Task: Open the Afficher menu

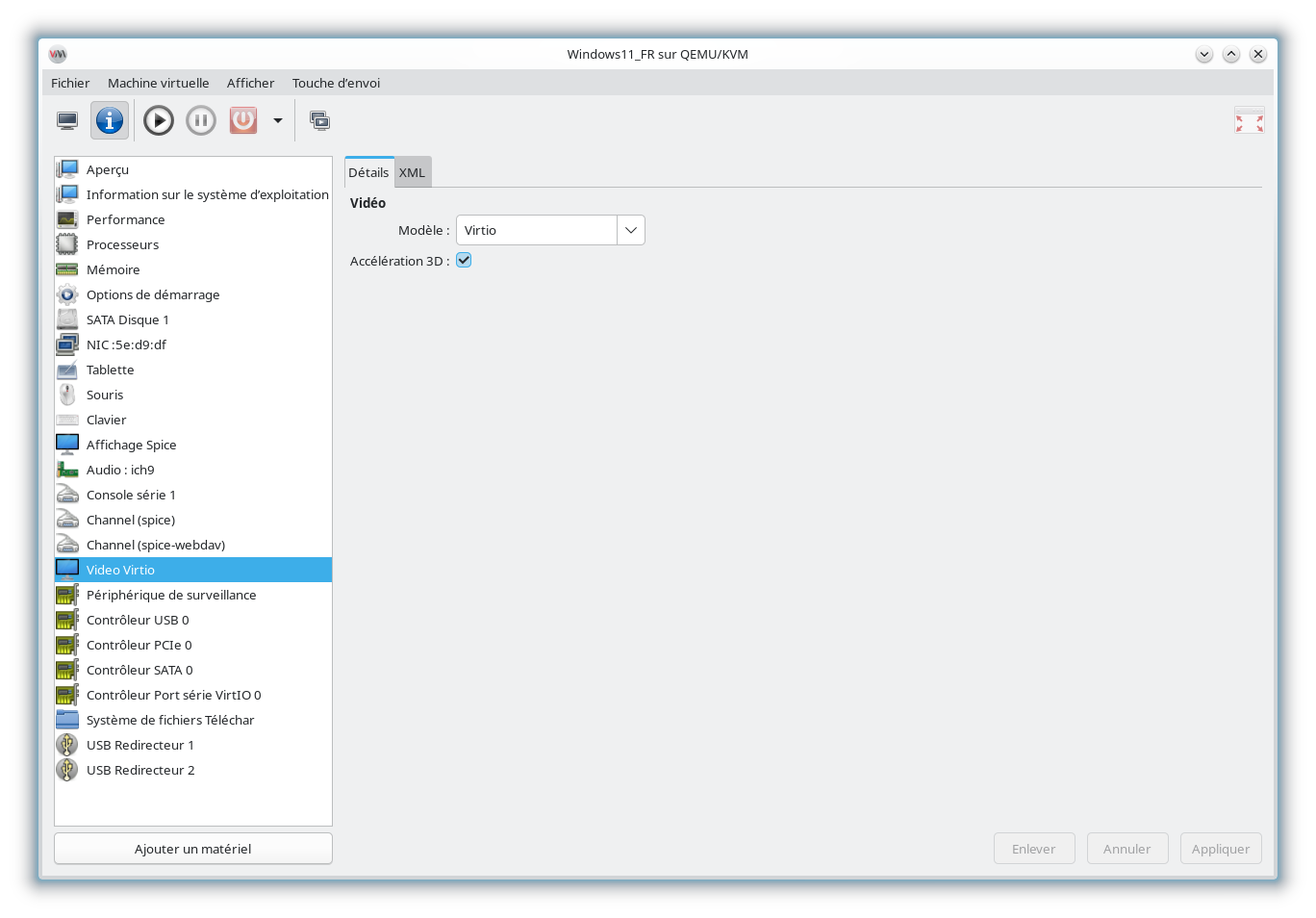Action: [250, 83]
